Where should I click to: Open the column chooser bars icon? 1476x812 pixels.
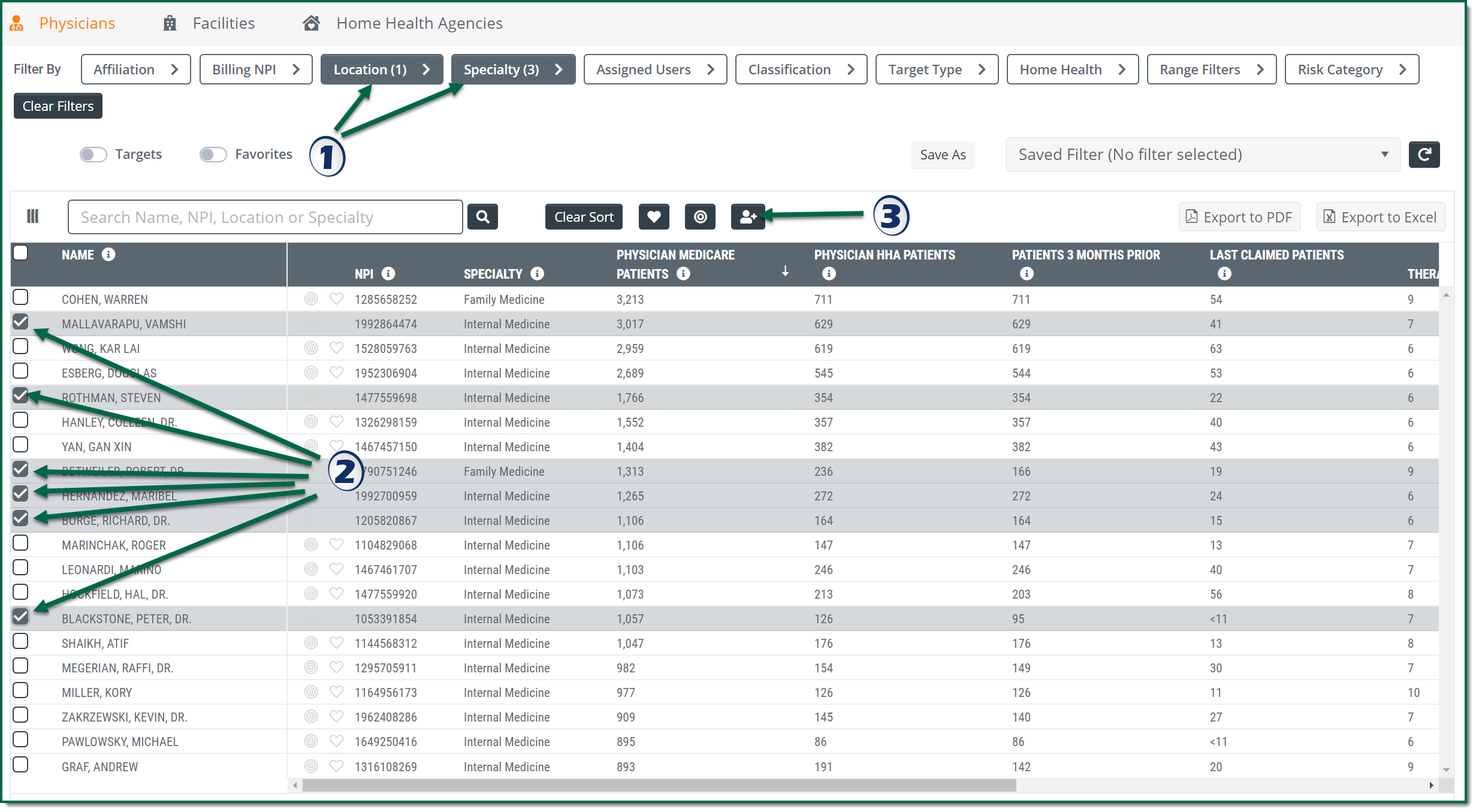33,216
